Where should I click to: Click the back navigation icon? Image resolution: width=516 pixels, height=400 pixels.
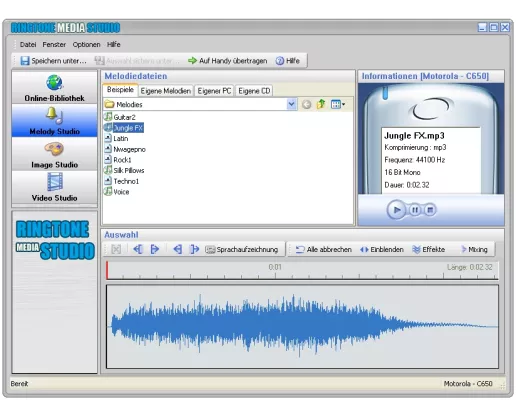pyautogui.click(x=306, y=105)
